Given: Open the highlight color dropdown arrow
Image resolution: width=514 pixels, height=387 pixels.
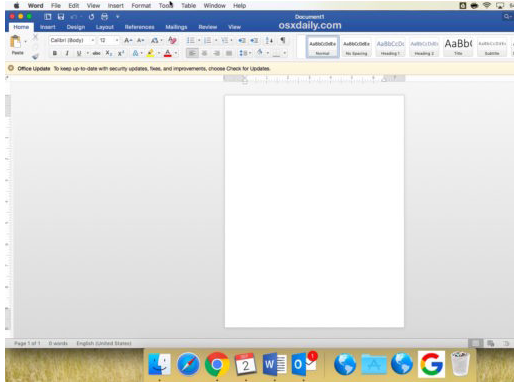Looking at the screenshot, I should coord(159,53).
